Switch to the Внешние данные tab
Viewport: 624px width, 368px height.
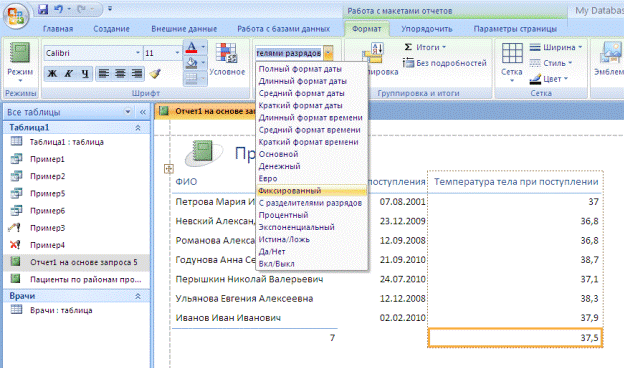pyautogui.click(x=184, y=29)
